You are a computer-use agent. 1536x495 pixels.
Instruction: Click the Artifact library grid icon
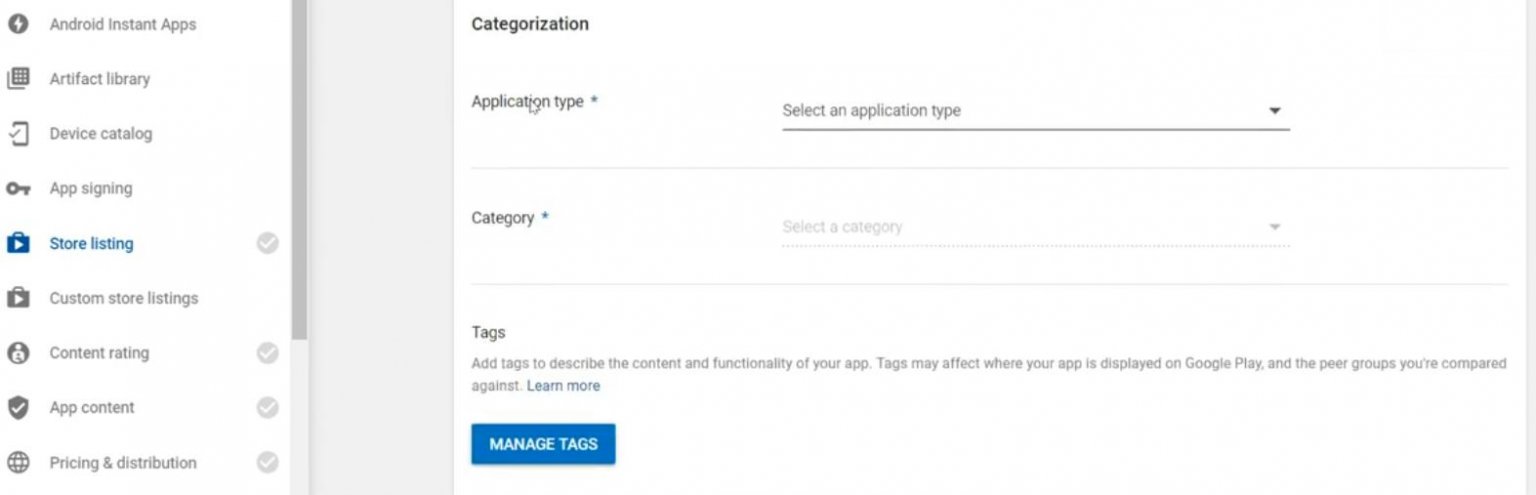pos(17,78)
